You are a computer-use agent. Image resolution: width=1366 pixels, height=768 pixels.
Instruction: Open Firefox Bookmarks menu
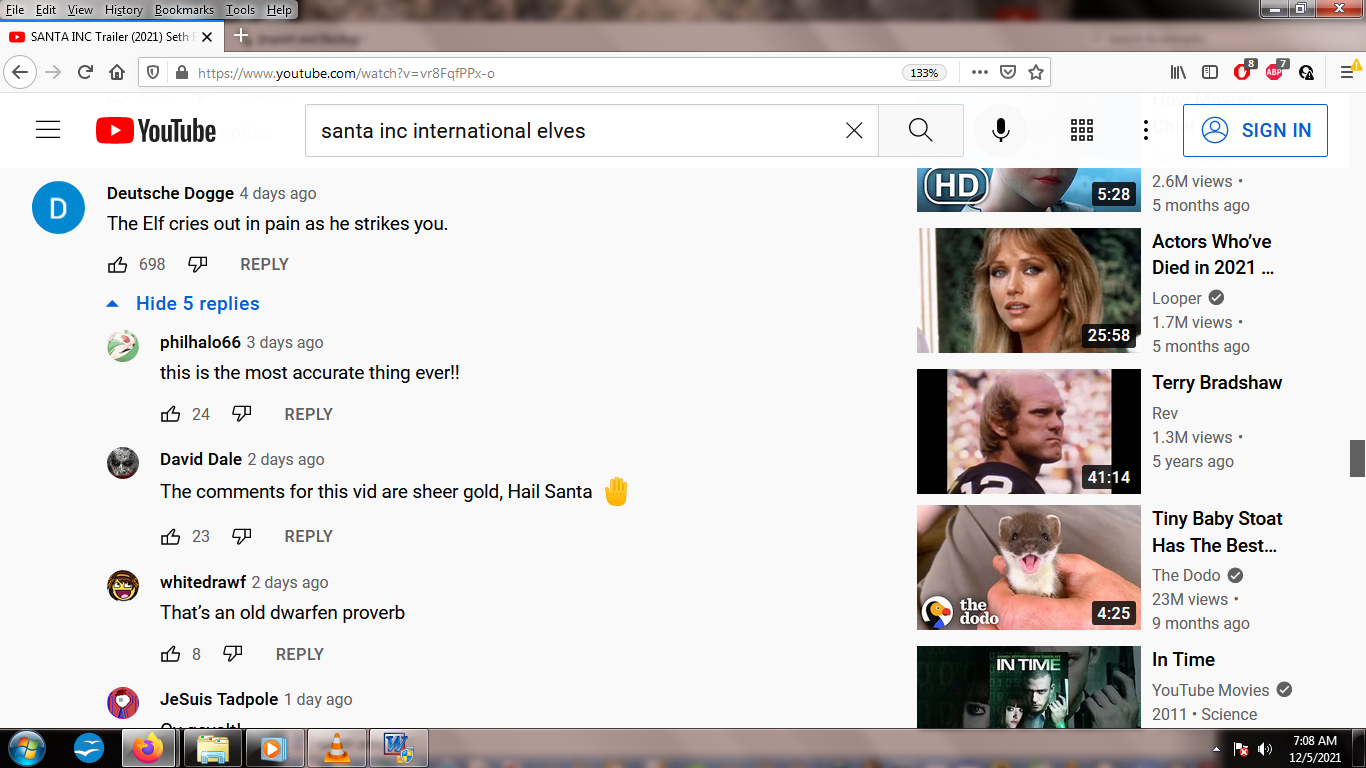184,10
